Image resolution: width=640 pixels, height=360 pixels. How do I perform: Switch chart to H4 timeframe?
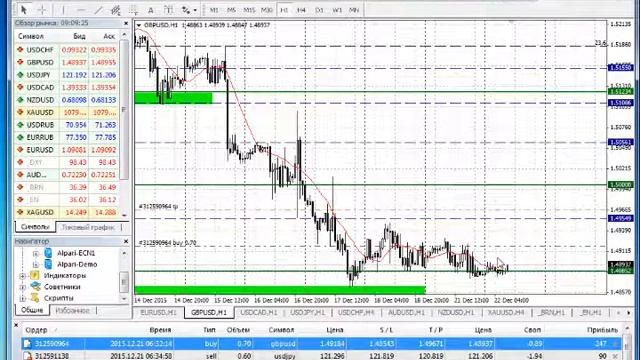tap(301, 10)
